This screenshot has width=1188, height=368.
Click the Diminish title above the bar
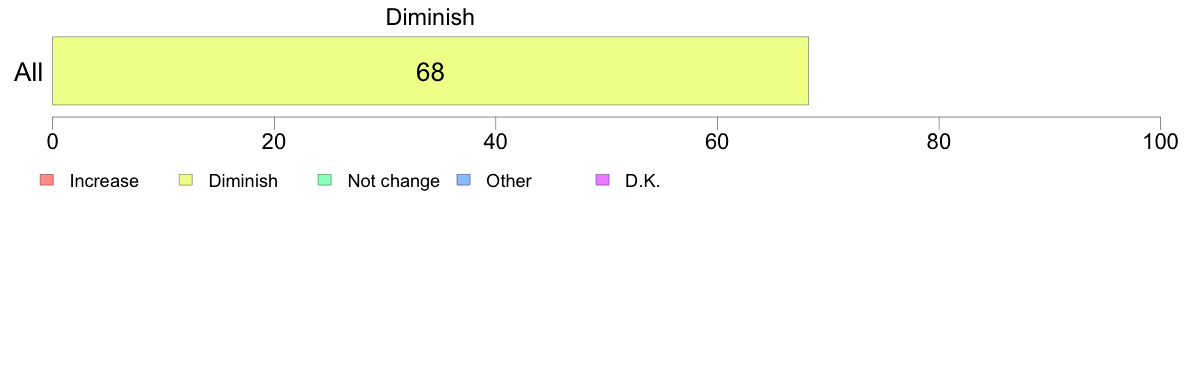430,17
